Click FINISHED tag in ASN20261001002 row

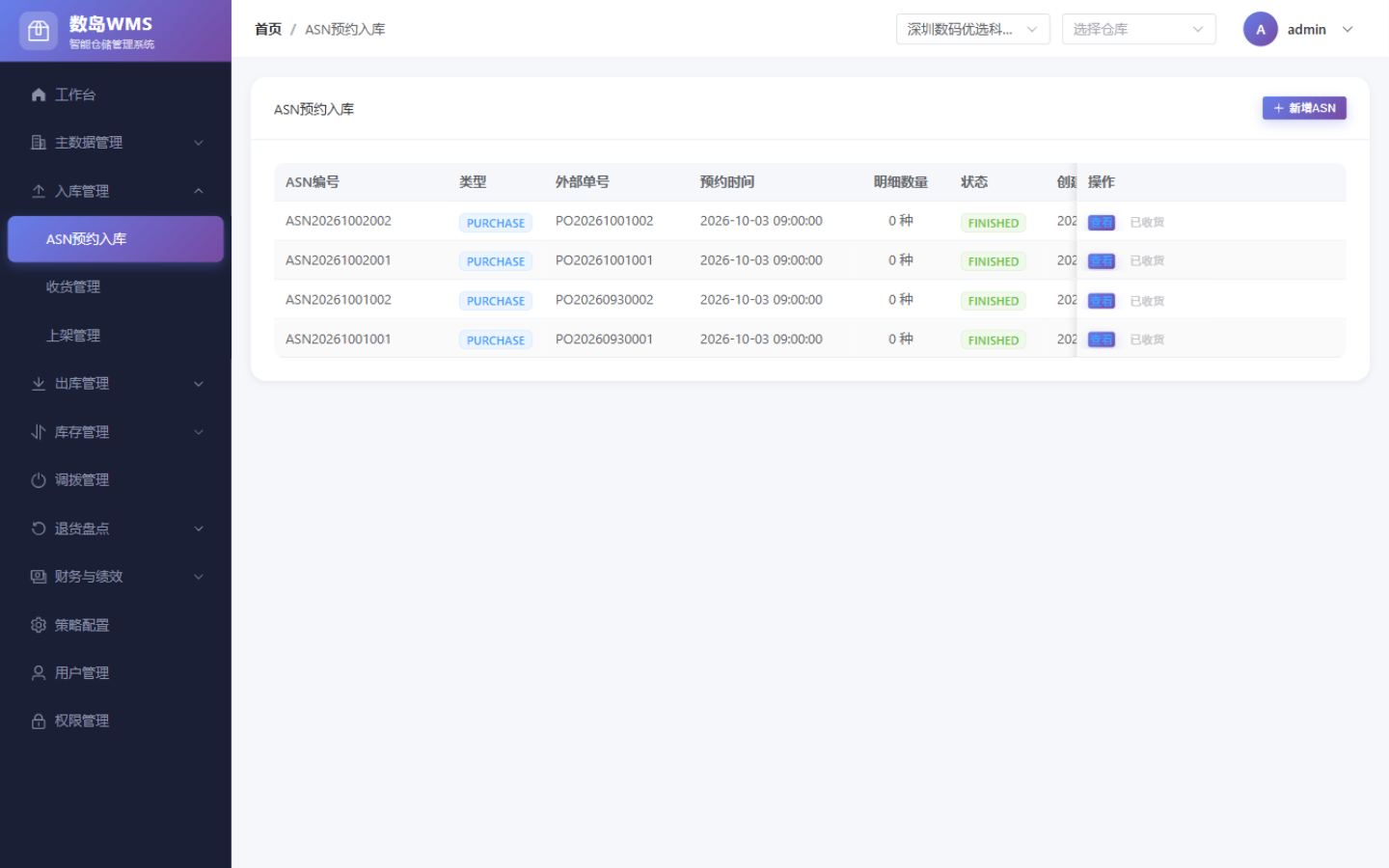[994, 301]
